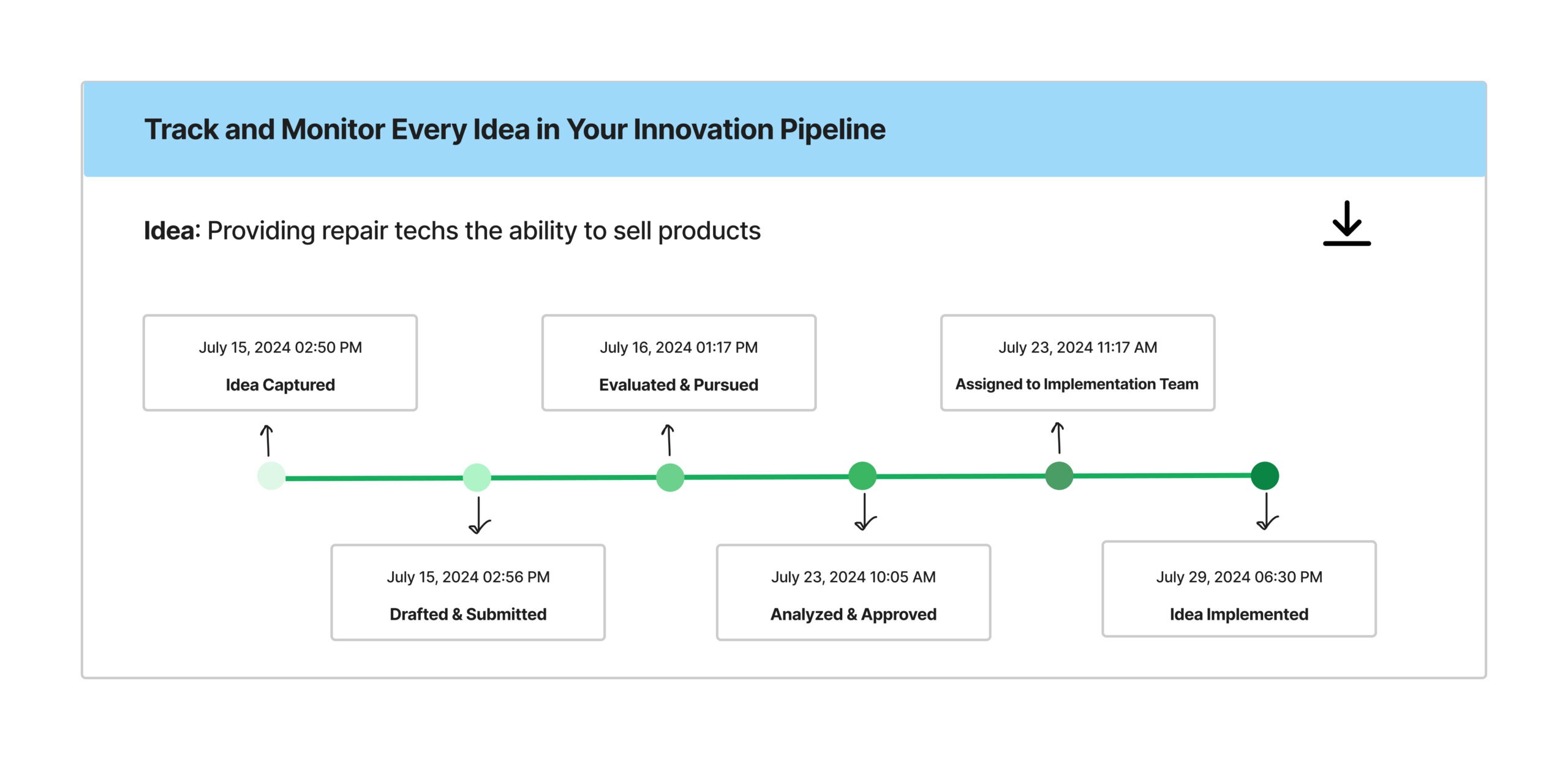Select the first, lightest green timeline dot
Viewport: 1568px width, 760px height.
[271, 476]
